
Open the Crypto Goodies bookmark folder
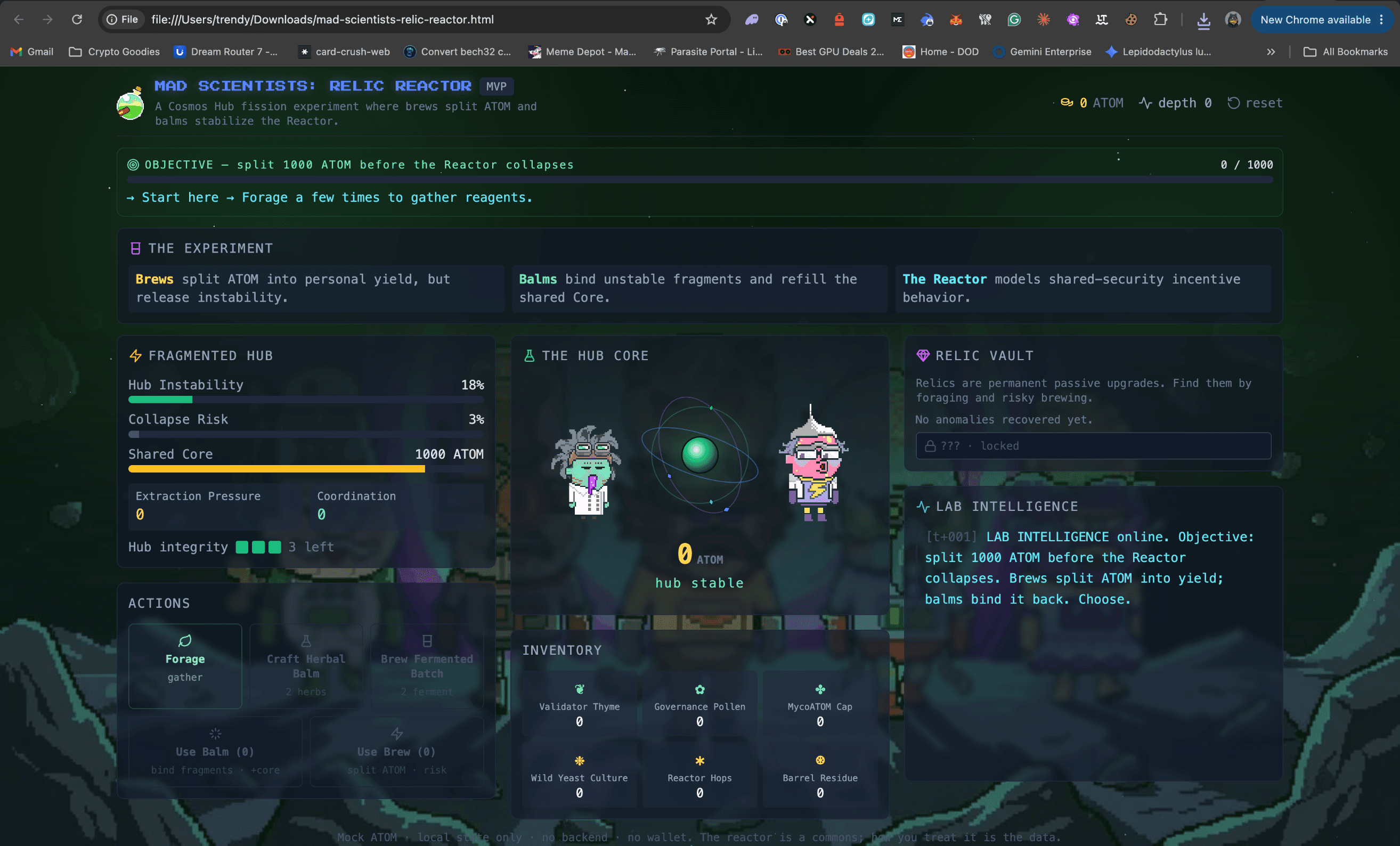pos(114,52)
